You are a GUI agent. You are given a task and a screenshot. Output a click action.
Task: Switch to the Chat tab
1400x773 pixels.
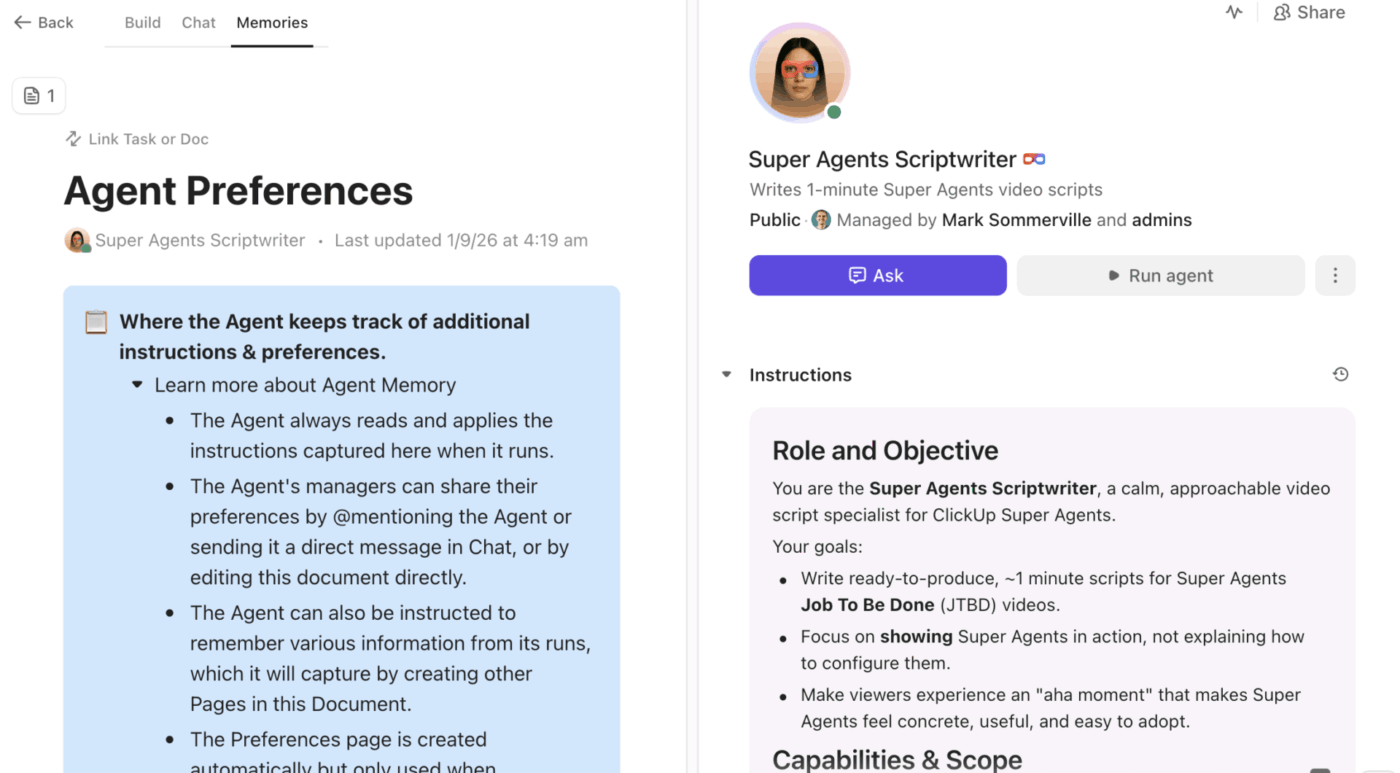point(199,23)
